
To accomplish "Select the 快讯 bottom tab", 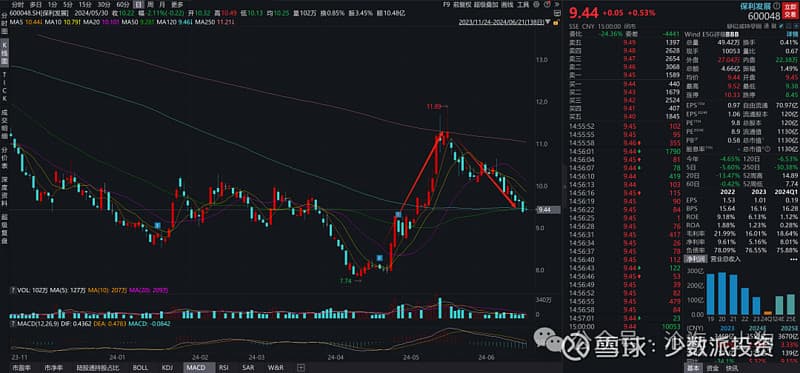I will tap(731, 368).
